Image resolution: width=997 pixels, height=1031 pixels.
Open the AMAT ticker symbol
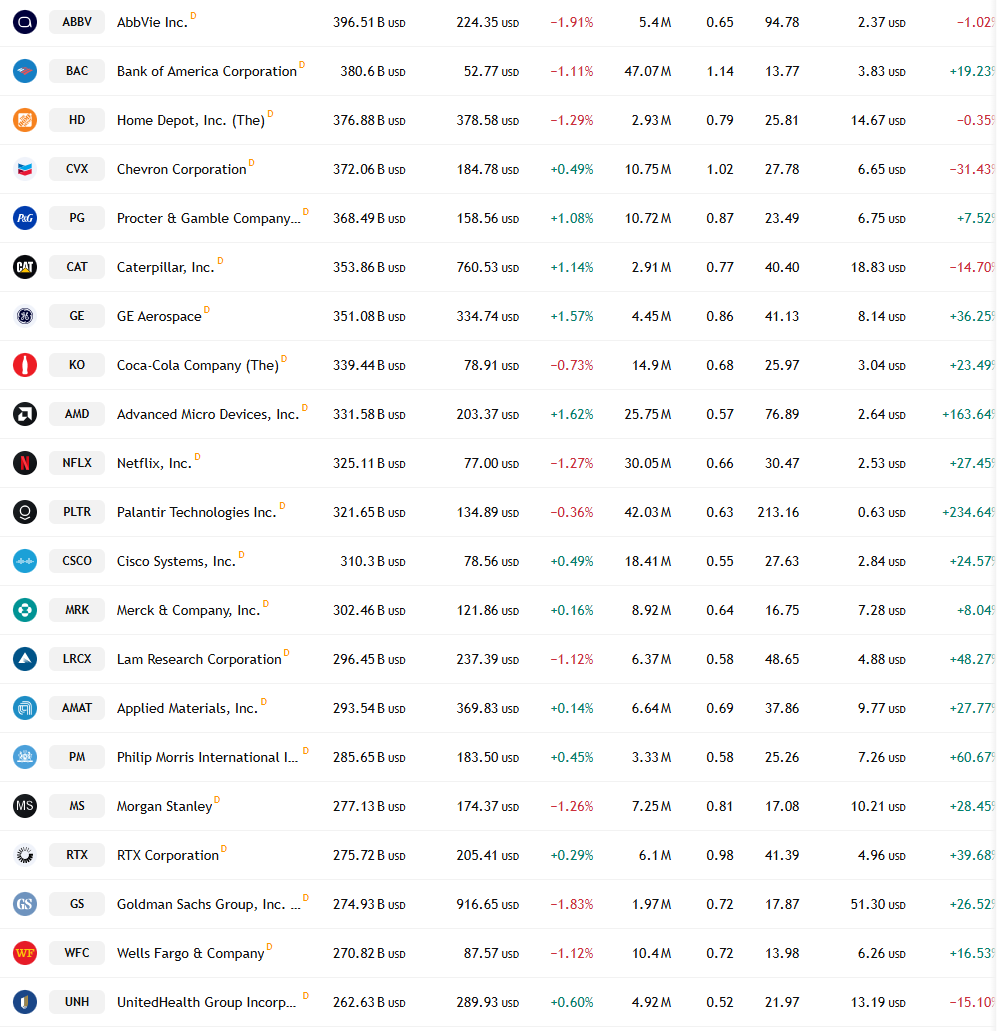pyautogui.click(x=77, y=708)
